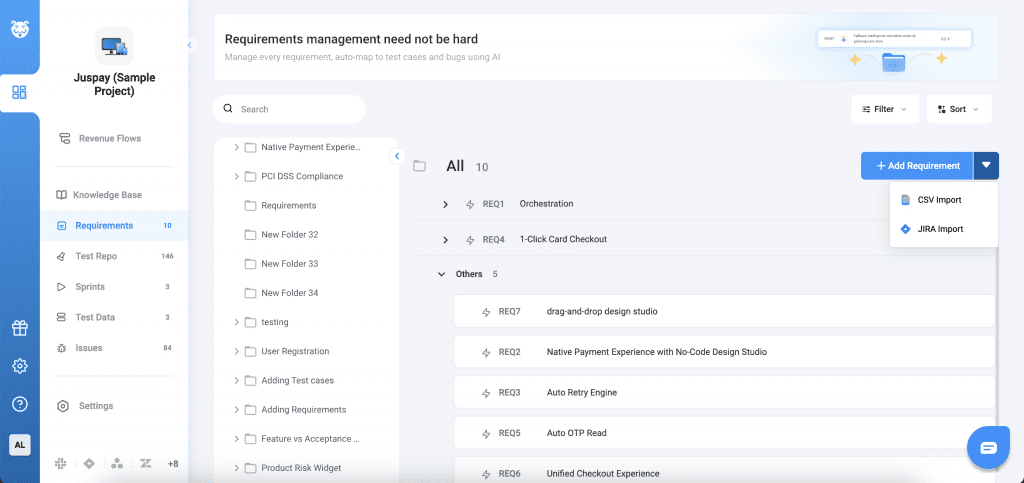
Task: Expand the PCI DSS Compliance folder
Action: [236, 176]
